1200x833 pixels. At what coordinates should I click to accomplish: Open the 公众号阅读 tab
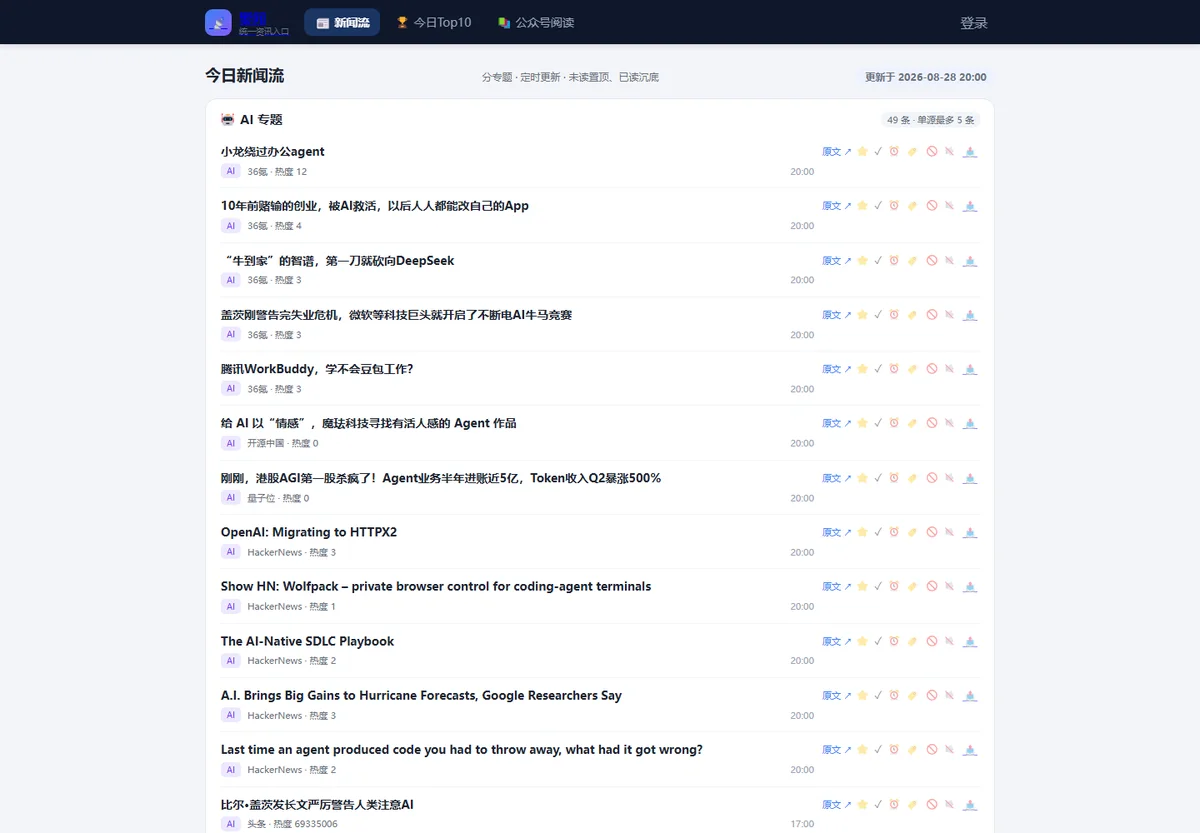click(536, 22)
